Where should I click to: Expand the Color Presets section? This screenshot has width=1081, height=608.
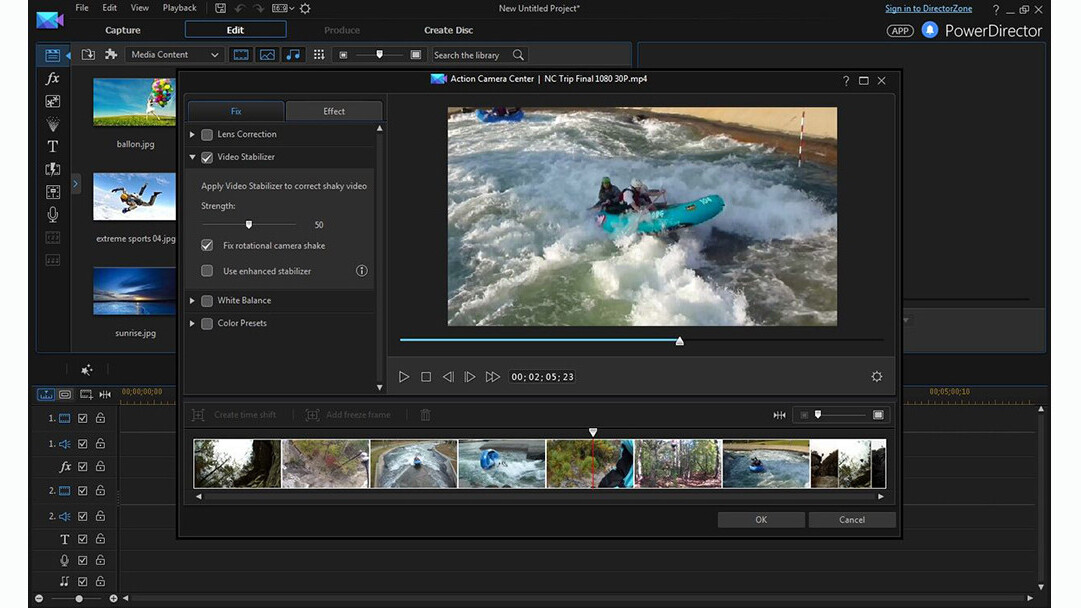point(192,324)
